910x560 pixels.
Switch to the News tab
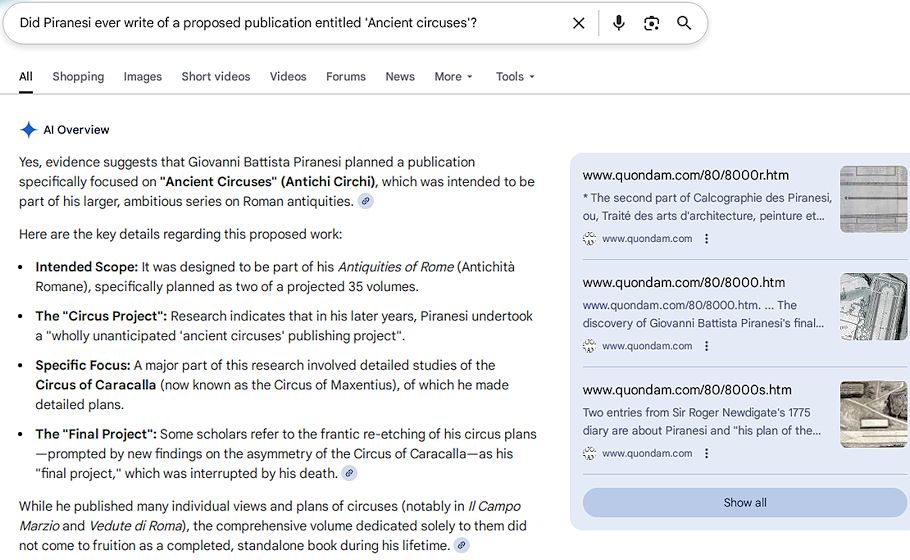[x=400, y=77]
